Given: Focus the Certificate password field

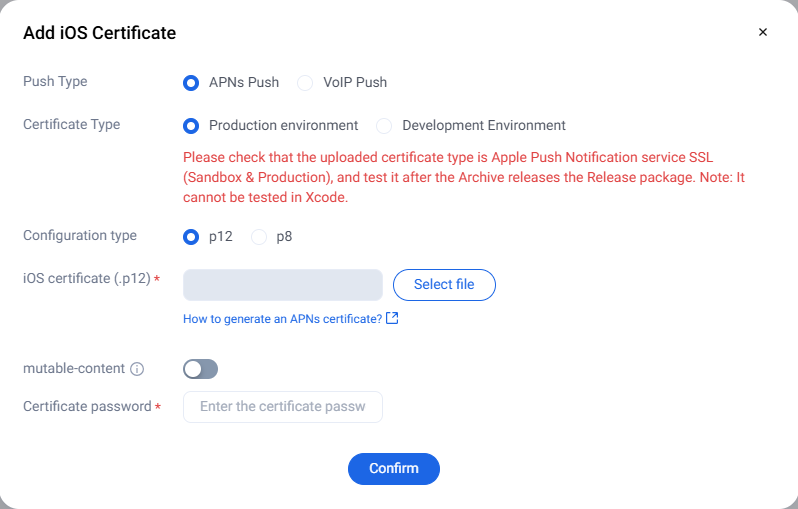Looking at the screenshot, I should coord(283,407).
